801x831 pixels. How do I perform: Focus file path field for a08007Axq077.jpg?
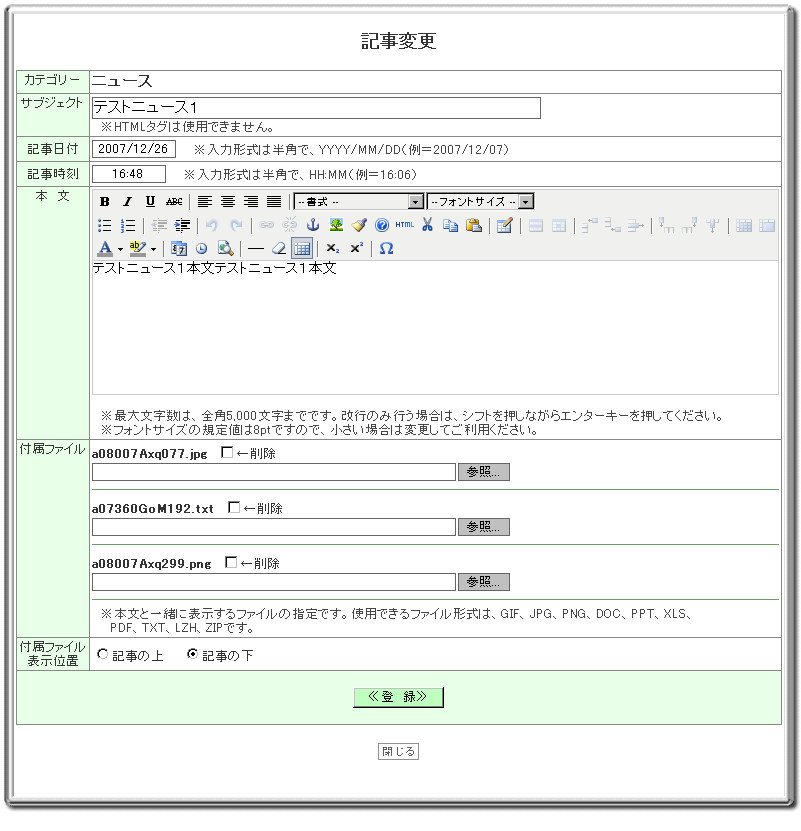tap(274, 472)
